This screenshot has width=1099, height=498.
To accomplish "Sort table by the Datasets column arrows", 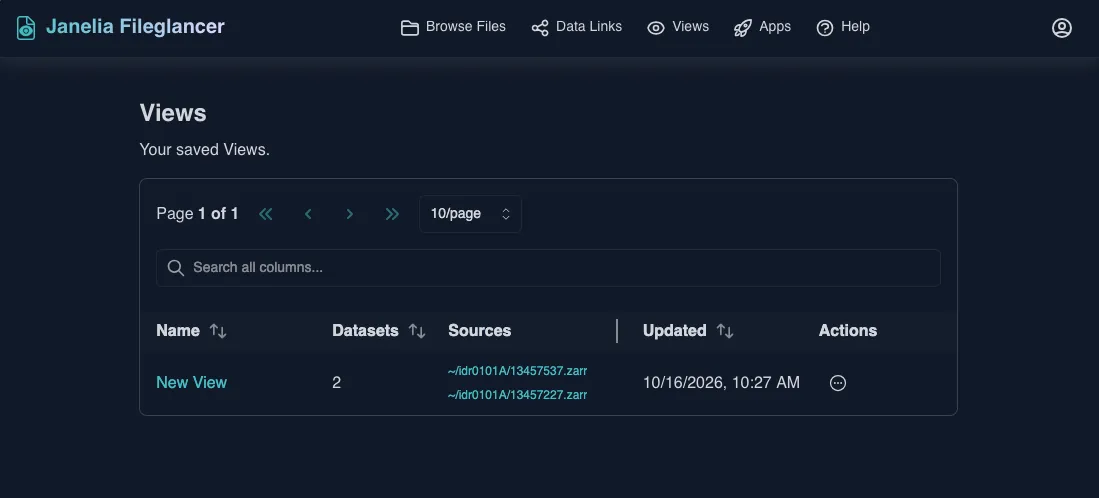I will [x=417, y=331].
